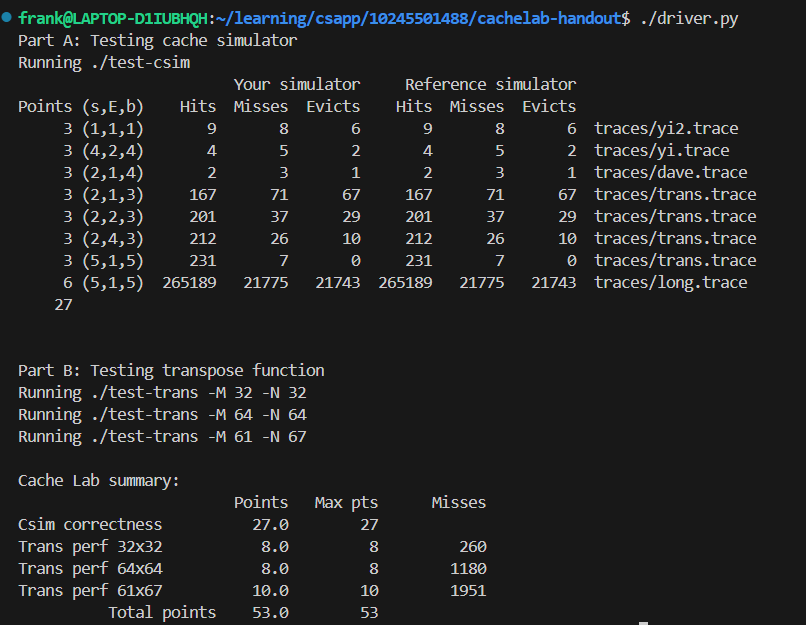This screenshot has height=625, width=806.
Task: Click the username frank@LAPTOP-D1IUBHQH in prompt
Action: pos(113,19)
